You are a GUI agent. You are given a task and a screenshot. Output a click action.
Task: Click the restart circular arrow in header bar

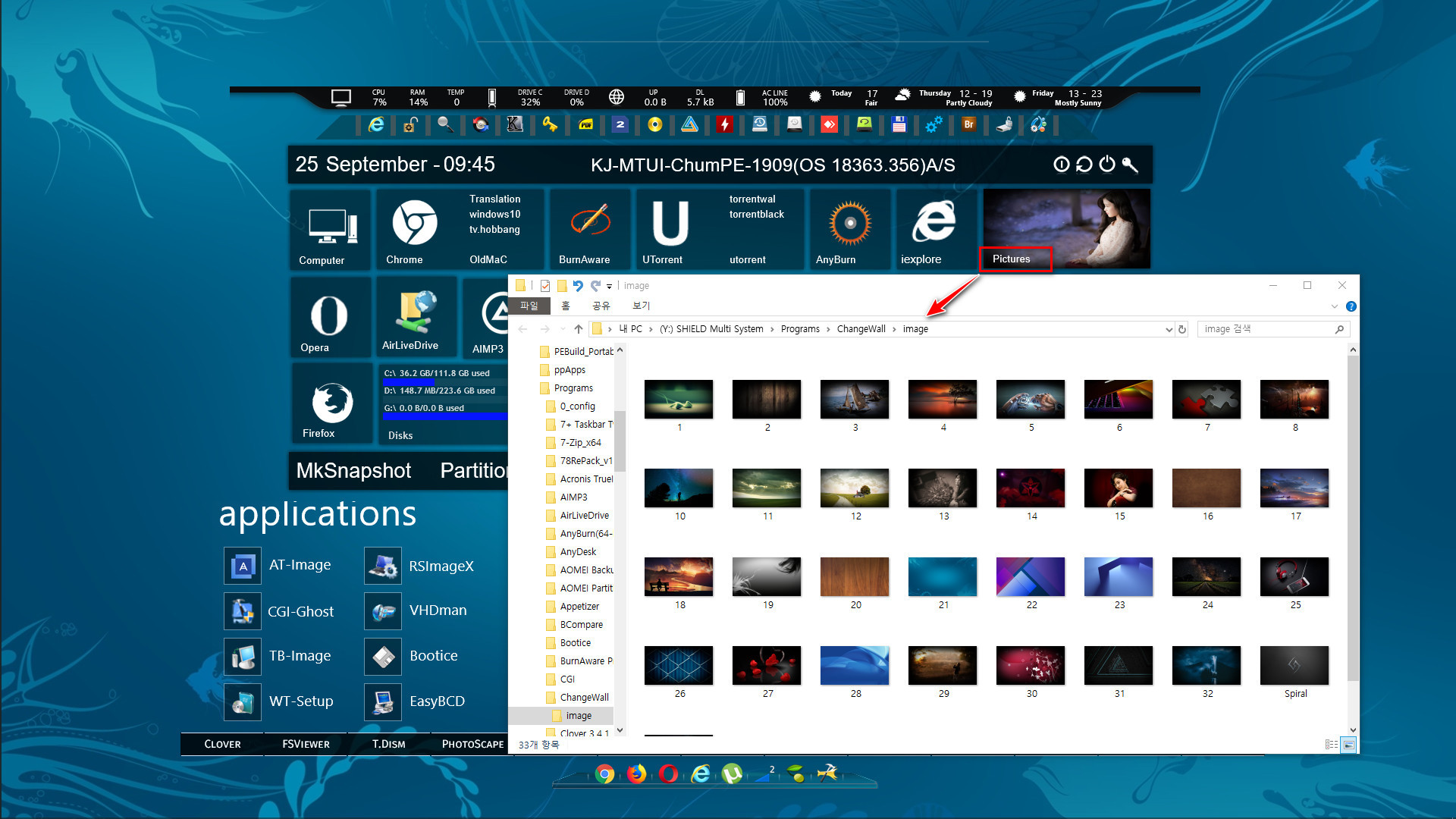tap(1084, 165)
